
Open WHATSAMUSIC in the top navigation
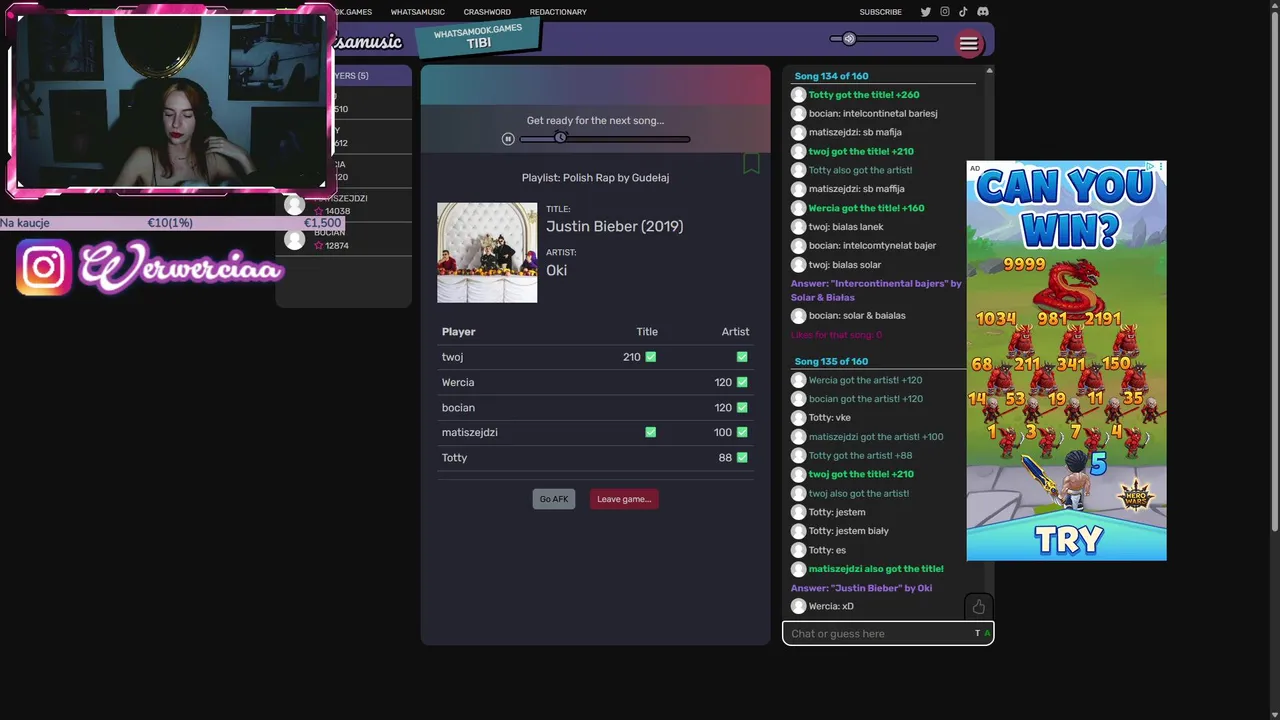pos(418,12)
